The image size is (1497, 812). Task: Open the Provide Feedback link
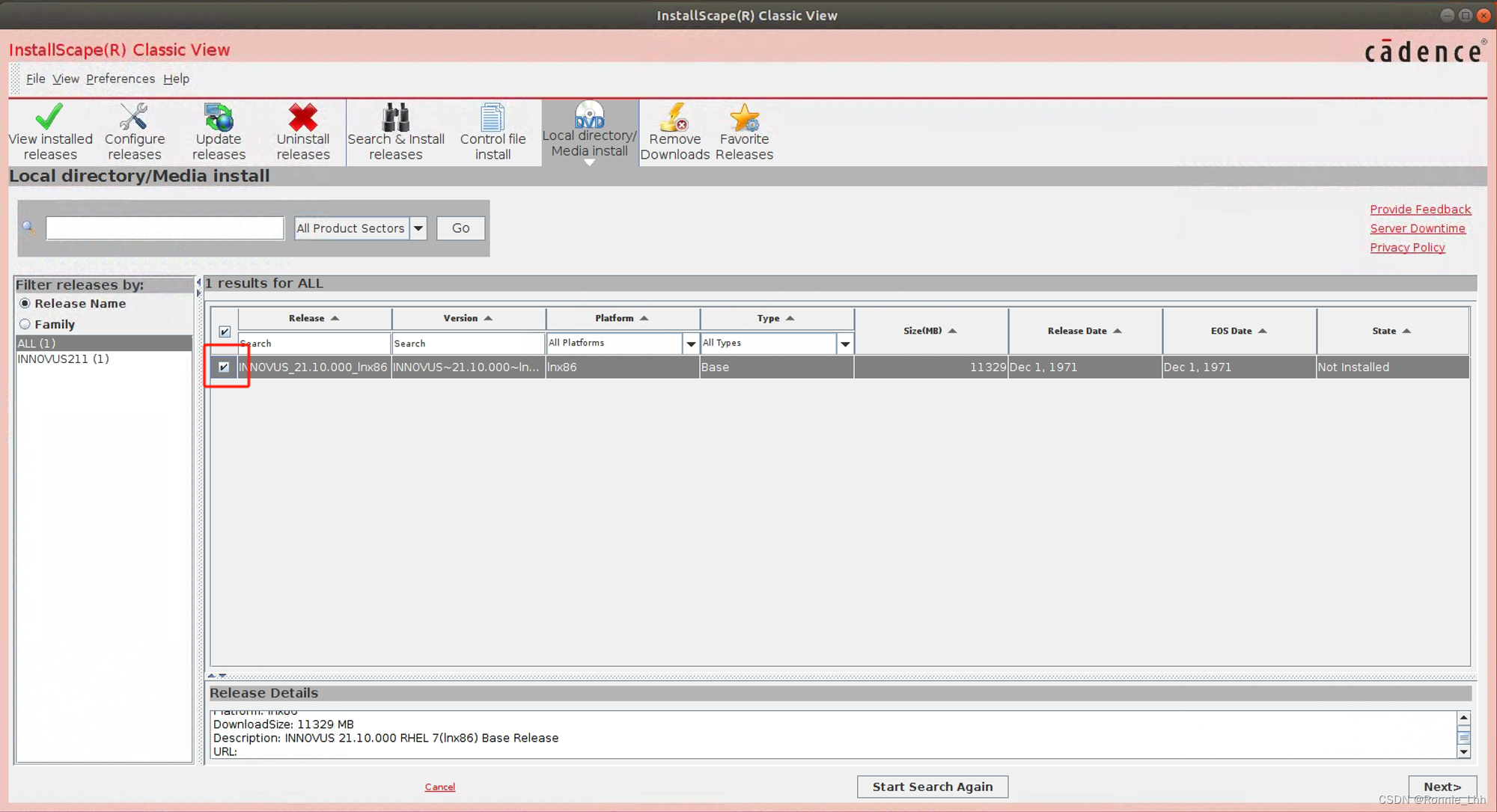pos(1420,210)
